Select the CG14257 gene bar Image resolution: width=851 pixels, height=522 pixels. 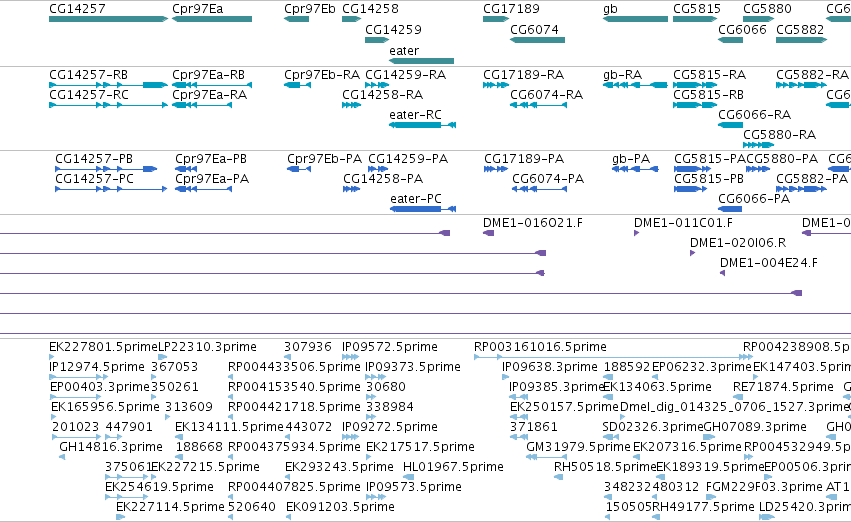pos(109,19)
